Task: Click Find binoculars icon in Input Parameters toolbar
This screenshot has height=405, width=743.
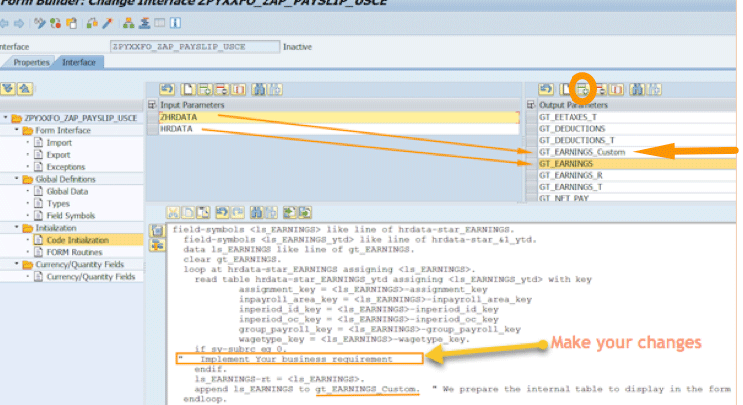Action: [x=258, y=89]
